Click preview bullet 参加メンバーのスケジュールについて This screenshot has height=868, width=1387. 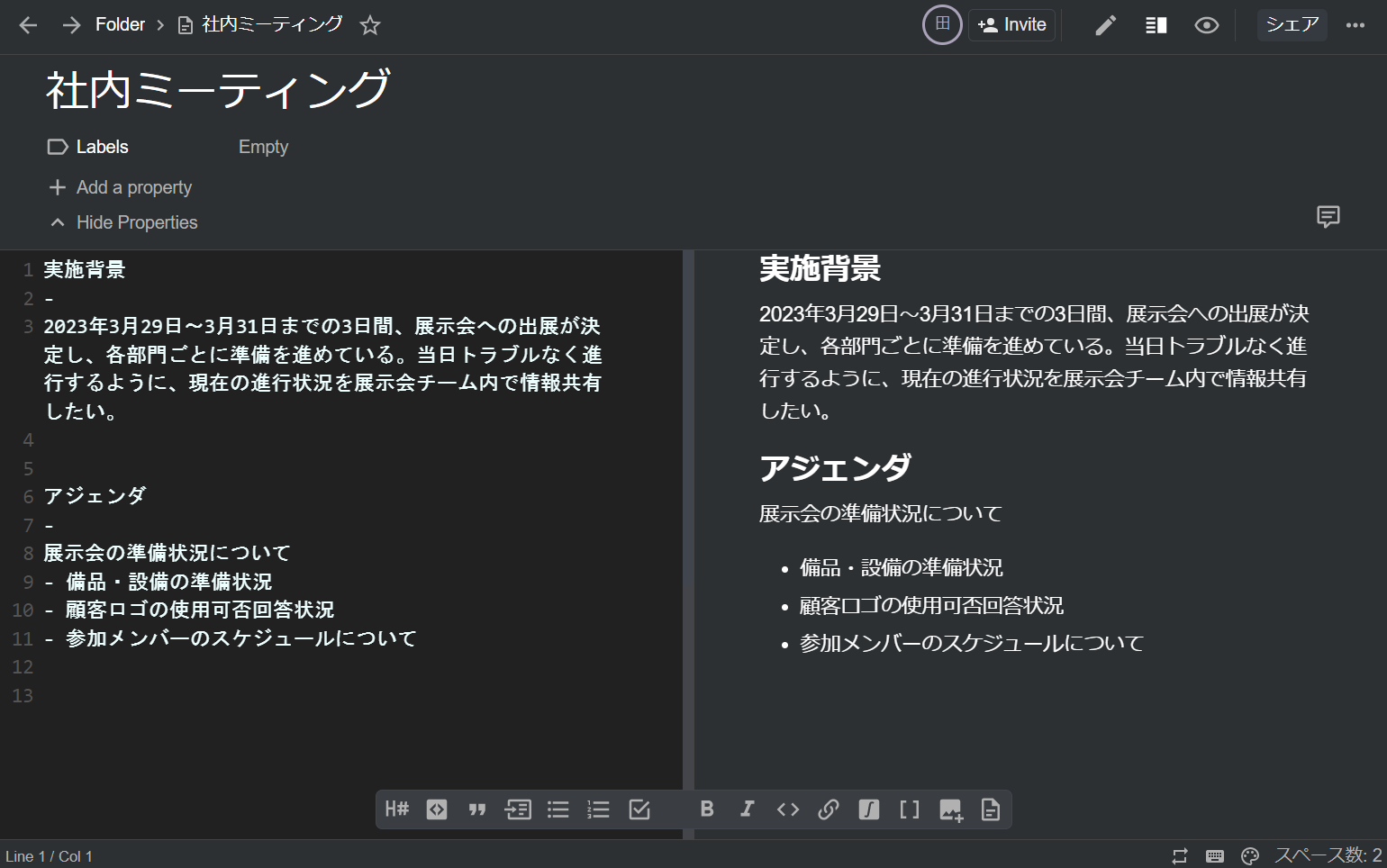click(x=972, y=643)
